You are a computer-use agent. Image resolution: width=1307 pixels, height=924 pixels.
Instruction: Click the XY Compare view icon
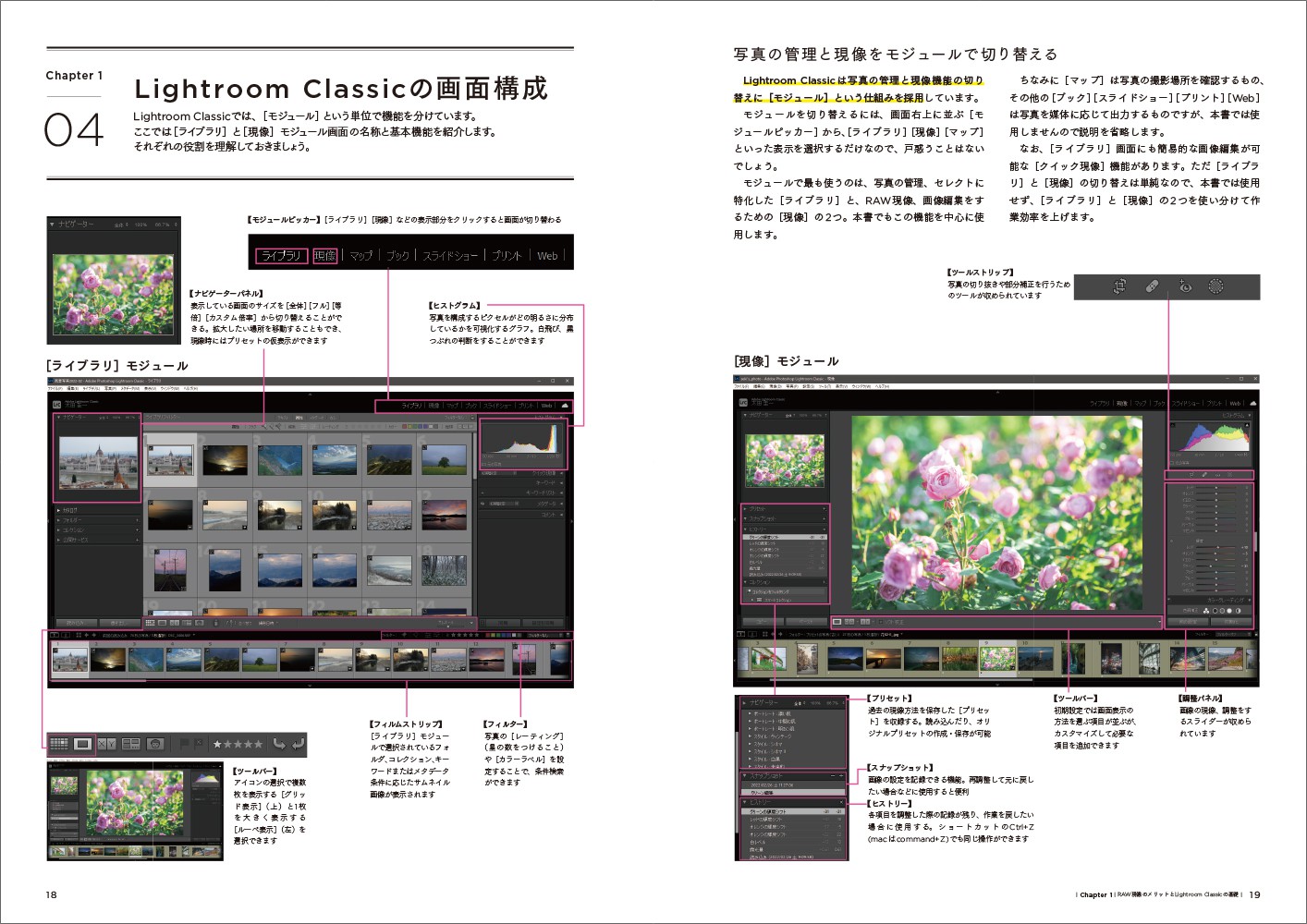(107, 744)
